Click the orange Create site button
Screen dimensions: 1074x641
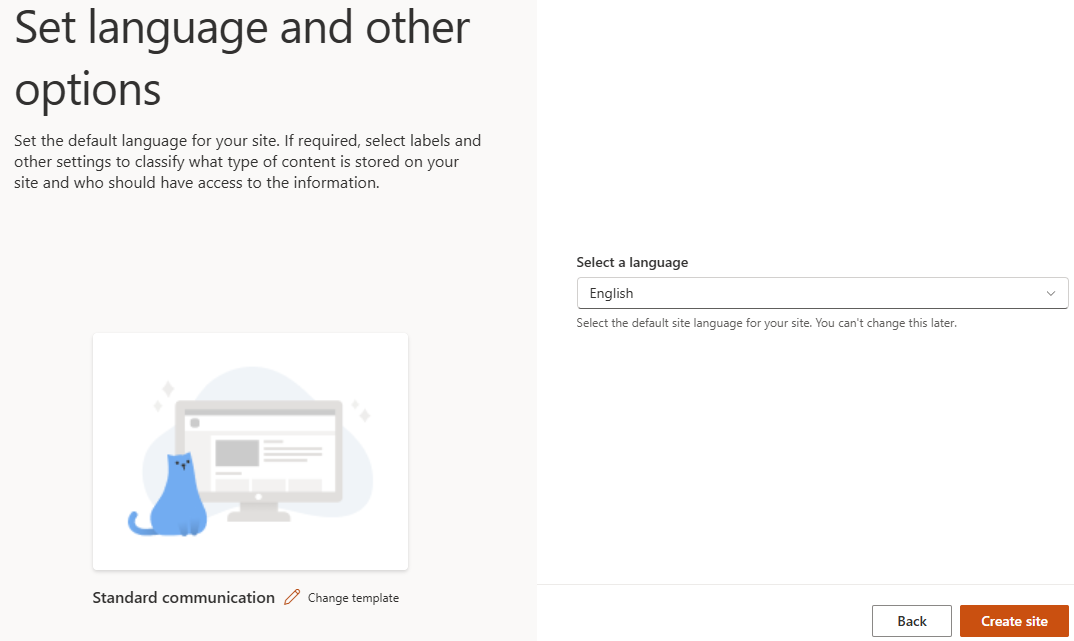click(1014, 621)
